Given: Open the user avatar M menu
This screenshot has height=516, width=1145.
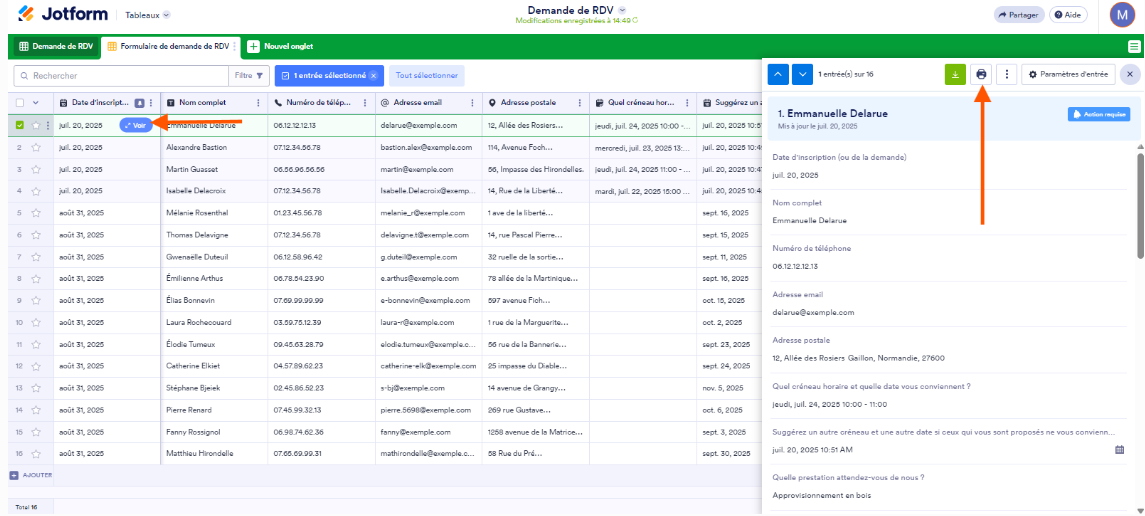Looking at the screenshot, I should pos(1122,15).
